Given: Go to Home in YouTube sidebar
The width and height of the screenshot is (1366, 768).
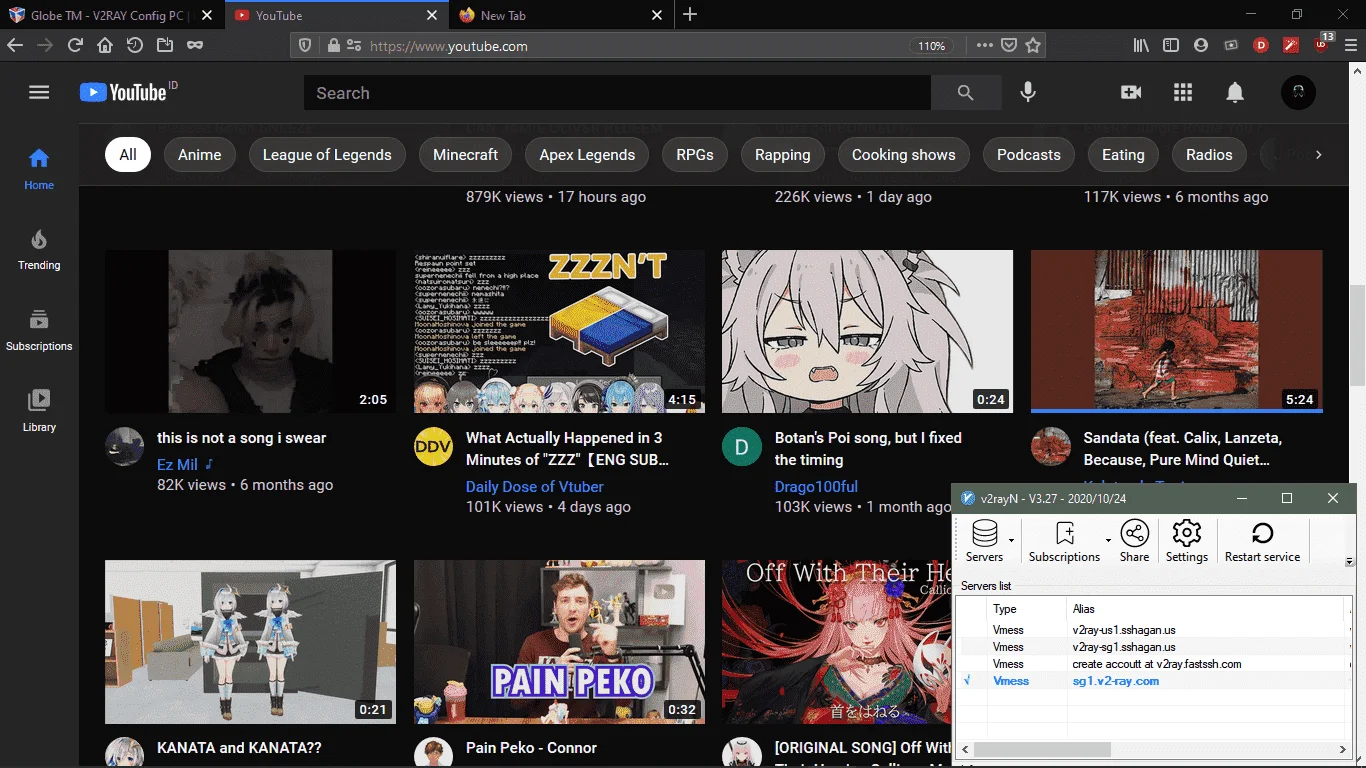Looking at the screenshot, I should click(x=39, y=169).
